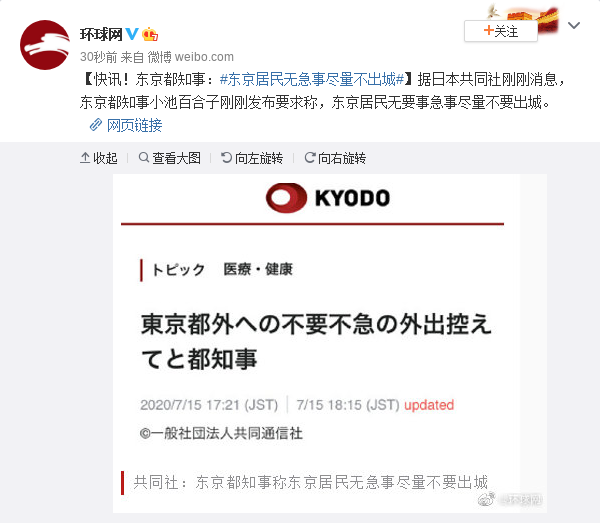
Task: Click the 收起 upload-arrow icon
Action: [85, 158]
